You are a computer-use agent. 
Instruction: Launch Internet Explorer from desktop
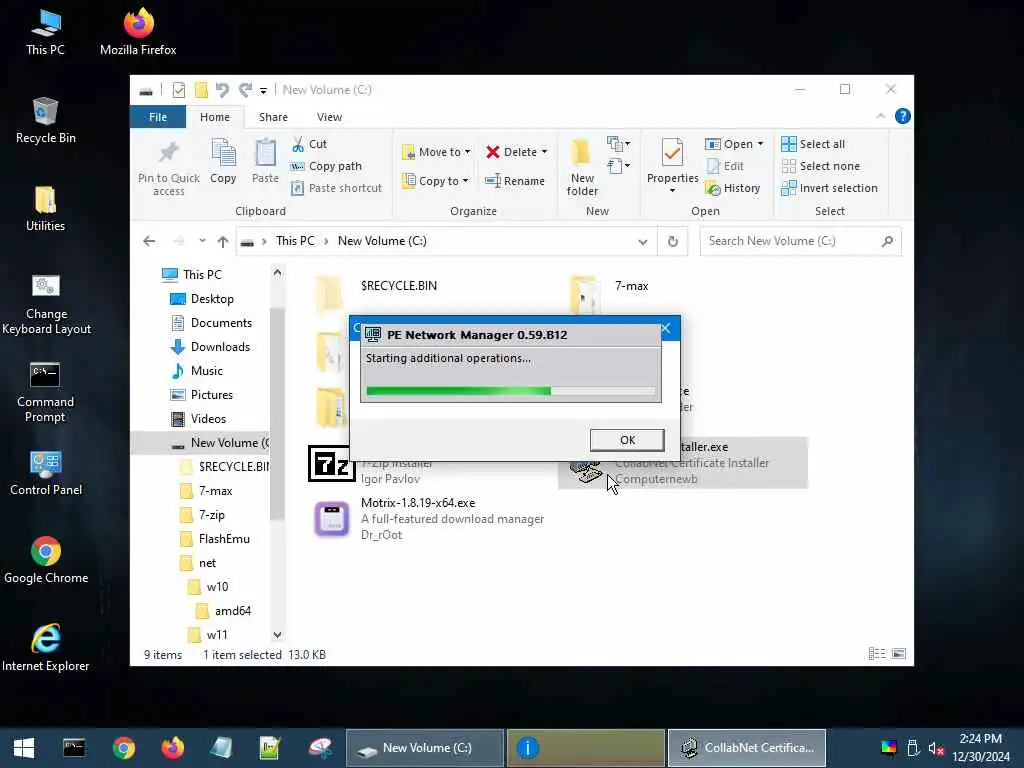tap(46, 648)
